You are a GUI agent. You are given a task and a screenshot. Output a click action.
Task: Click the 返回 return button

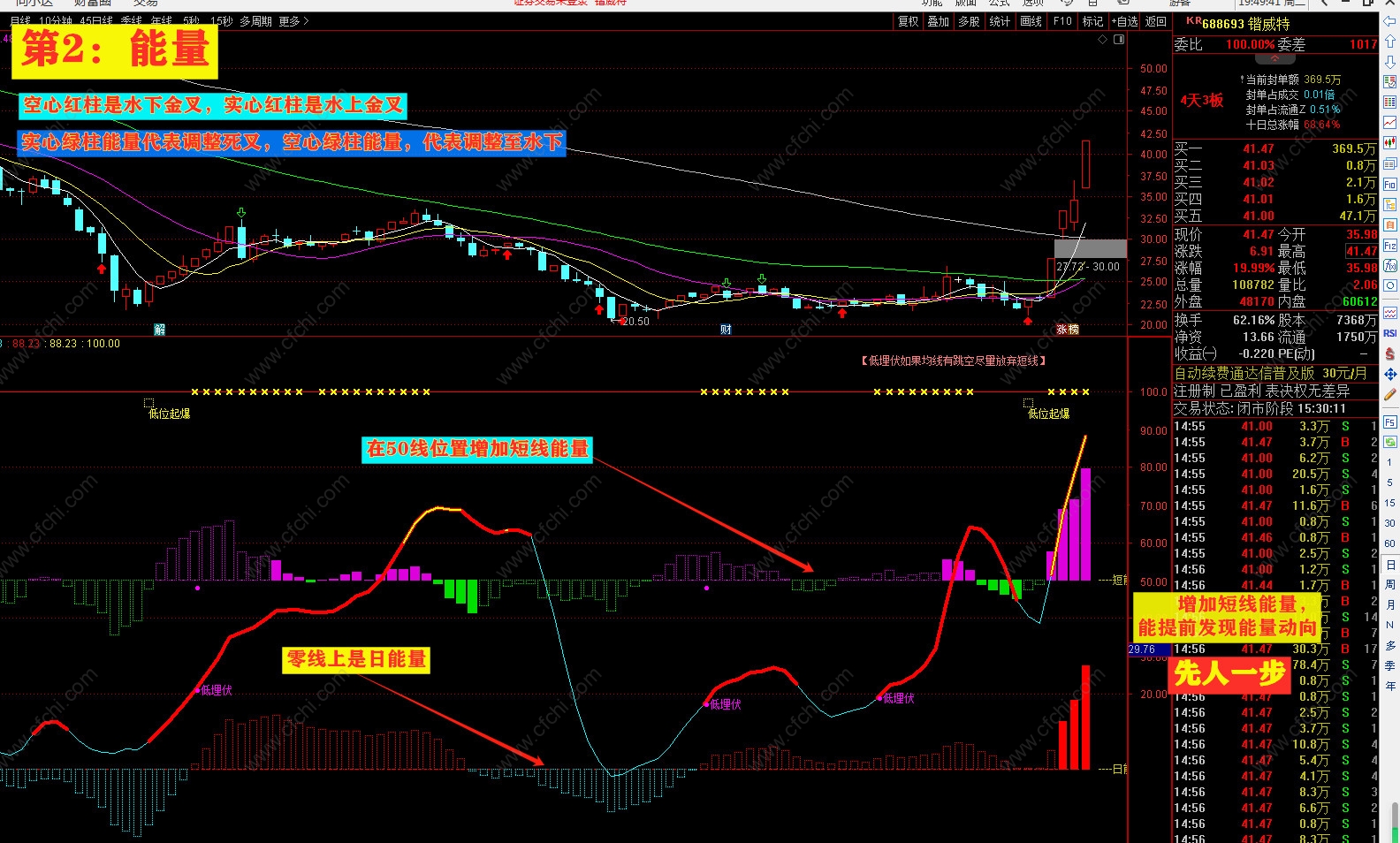1156,21
